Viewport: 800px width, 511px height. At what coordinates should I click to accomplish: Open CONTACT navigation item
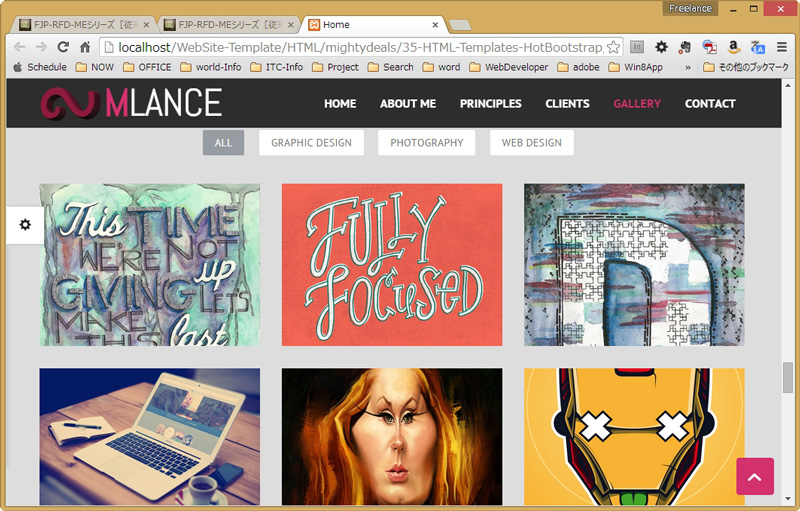[x=710, y=104]
